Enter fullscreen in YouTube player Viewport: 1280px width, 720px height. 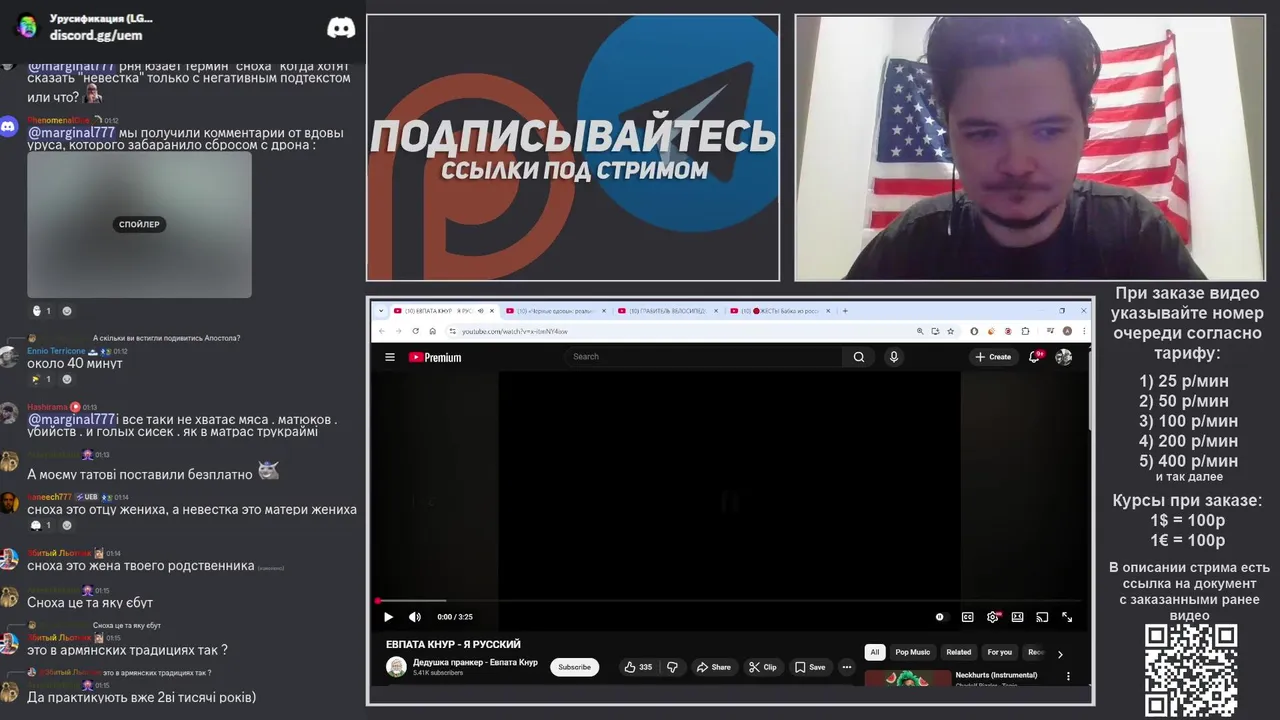click(x=1067, y=617)
